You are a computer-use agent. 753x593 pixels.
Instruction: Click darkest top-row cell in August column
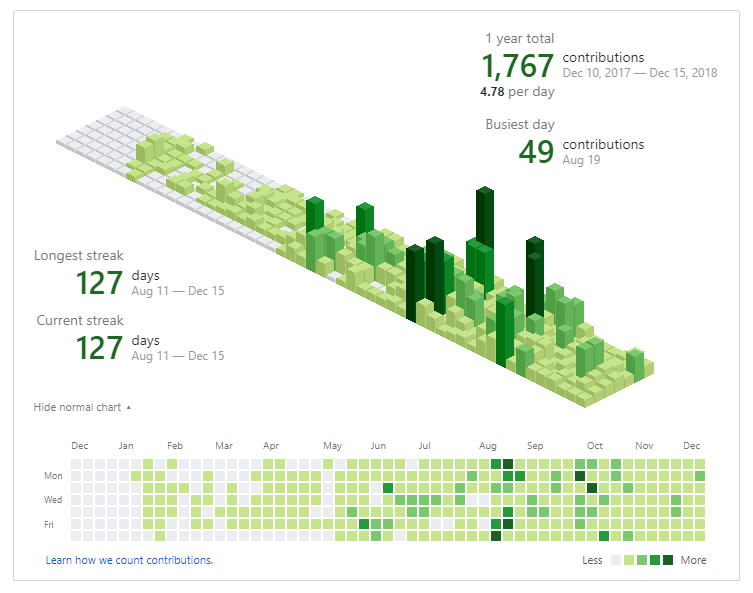tap(508, 464)
